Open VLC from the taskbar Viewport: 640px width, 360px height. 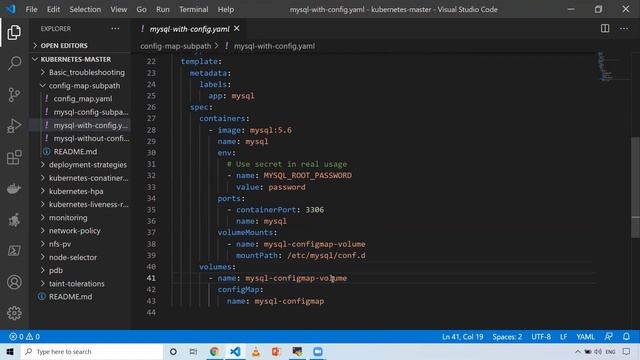(256, 351)
